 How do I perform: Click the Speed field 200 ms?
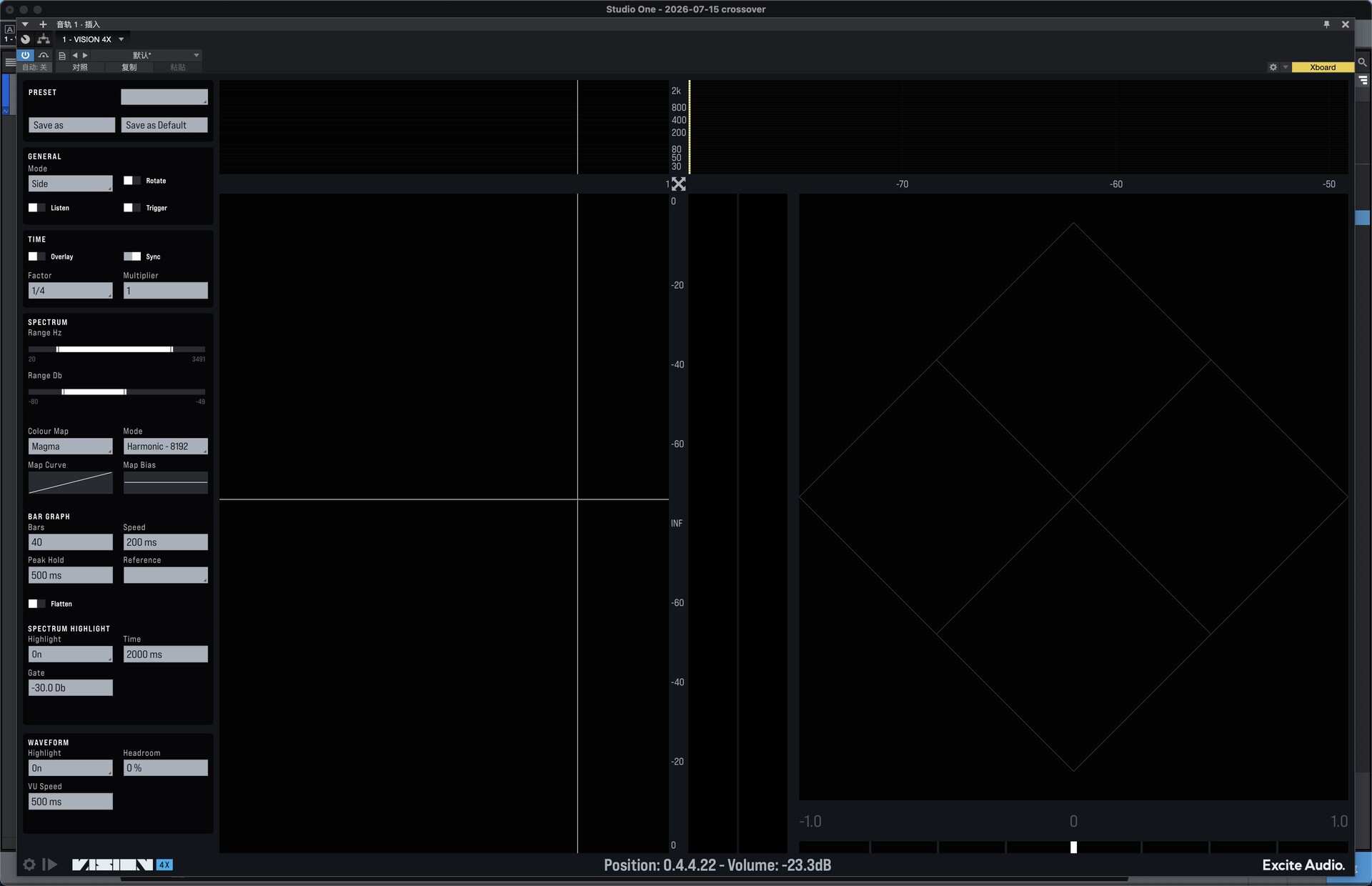tap(165, 542)
